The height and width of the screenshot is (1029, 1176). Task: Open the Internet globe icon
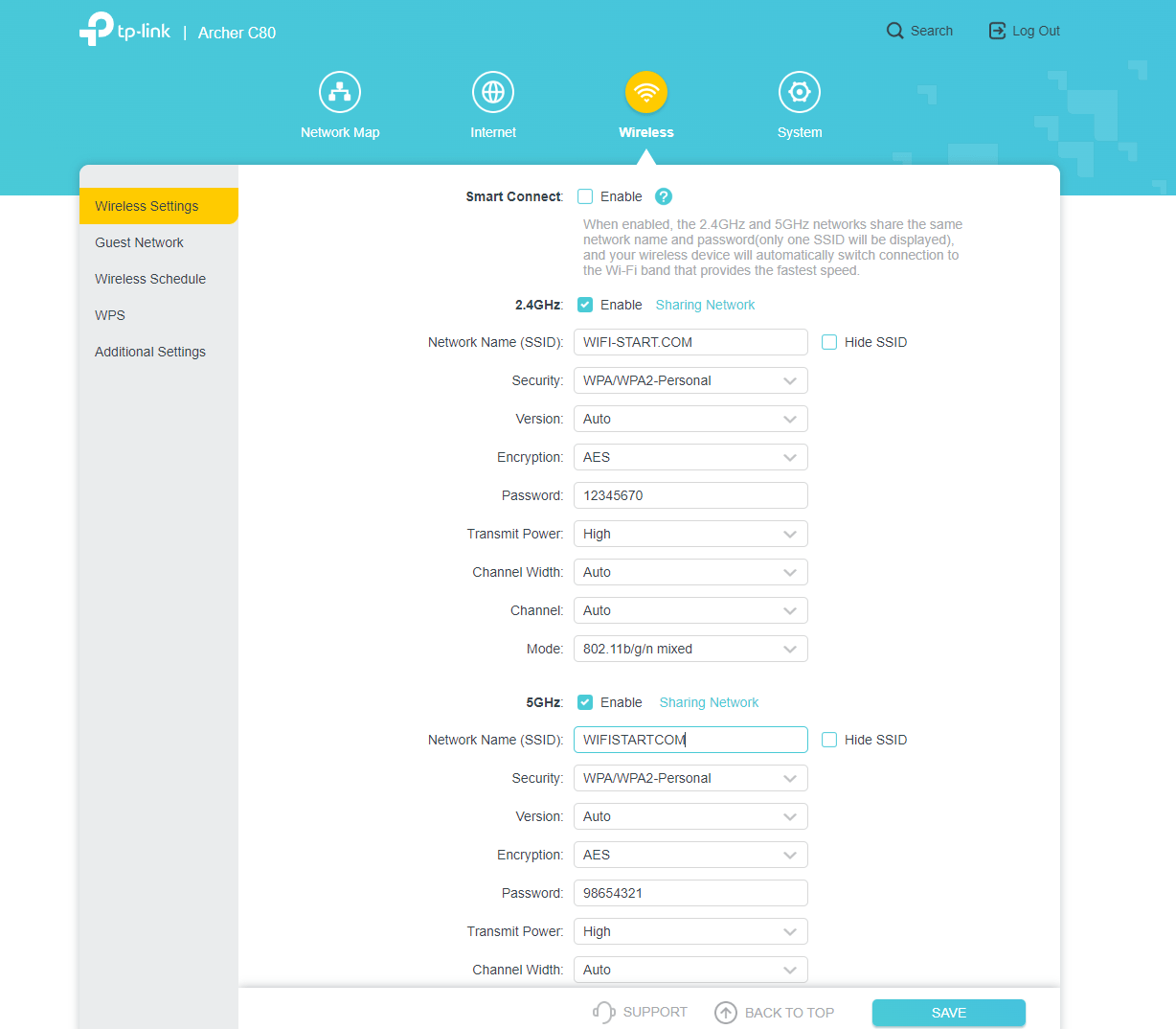(493, 92)
